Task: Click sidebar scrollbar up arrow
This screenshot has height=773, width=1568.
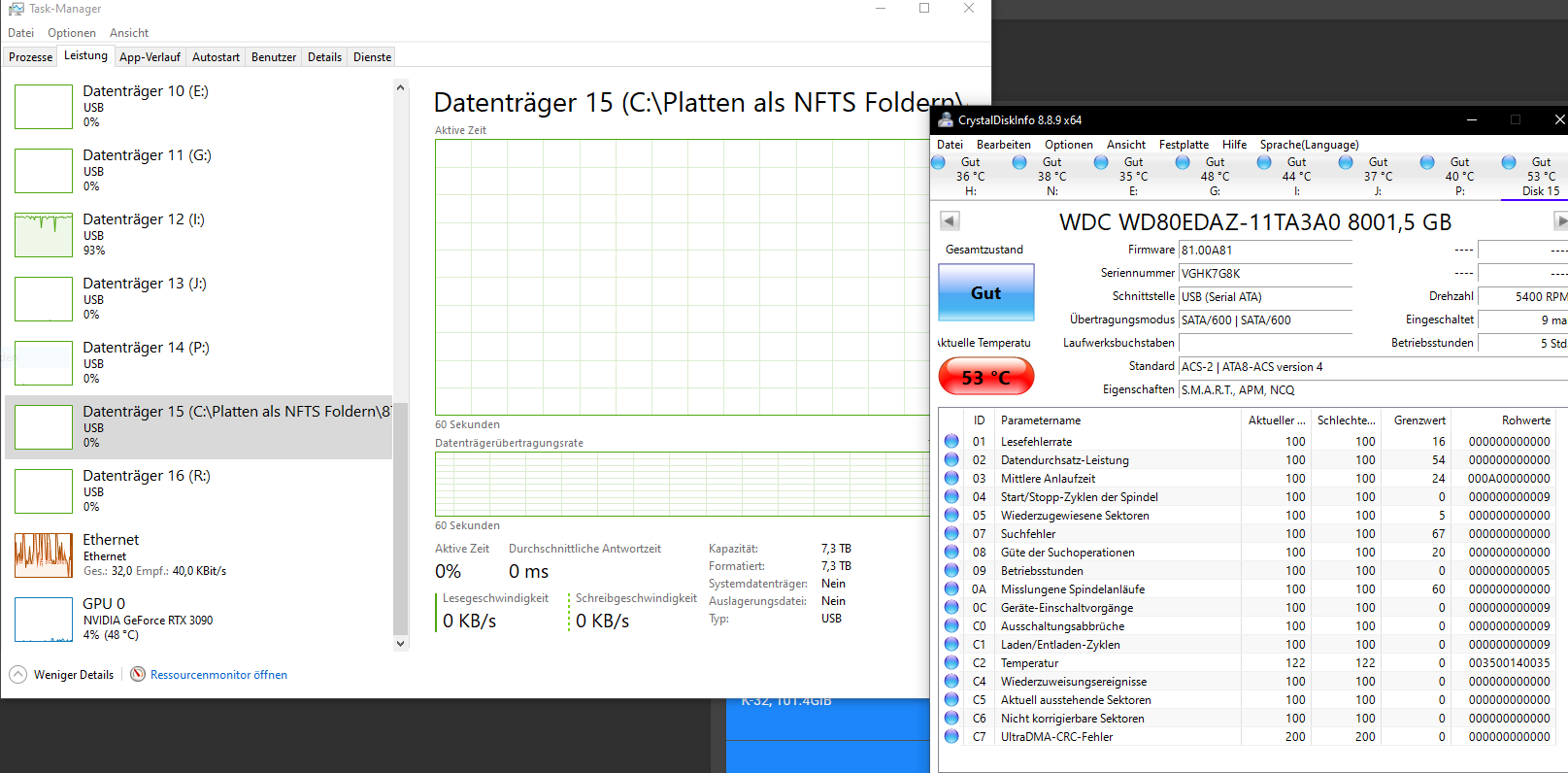Action: point(400,87)
